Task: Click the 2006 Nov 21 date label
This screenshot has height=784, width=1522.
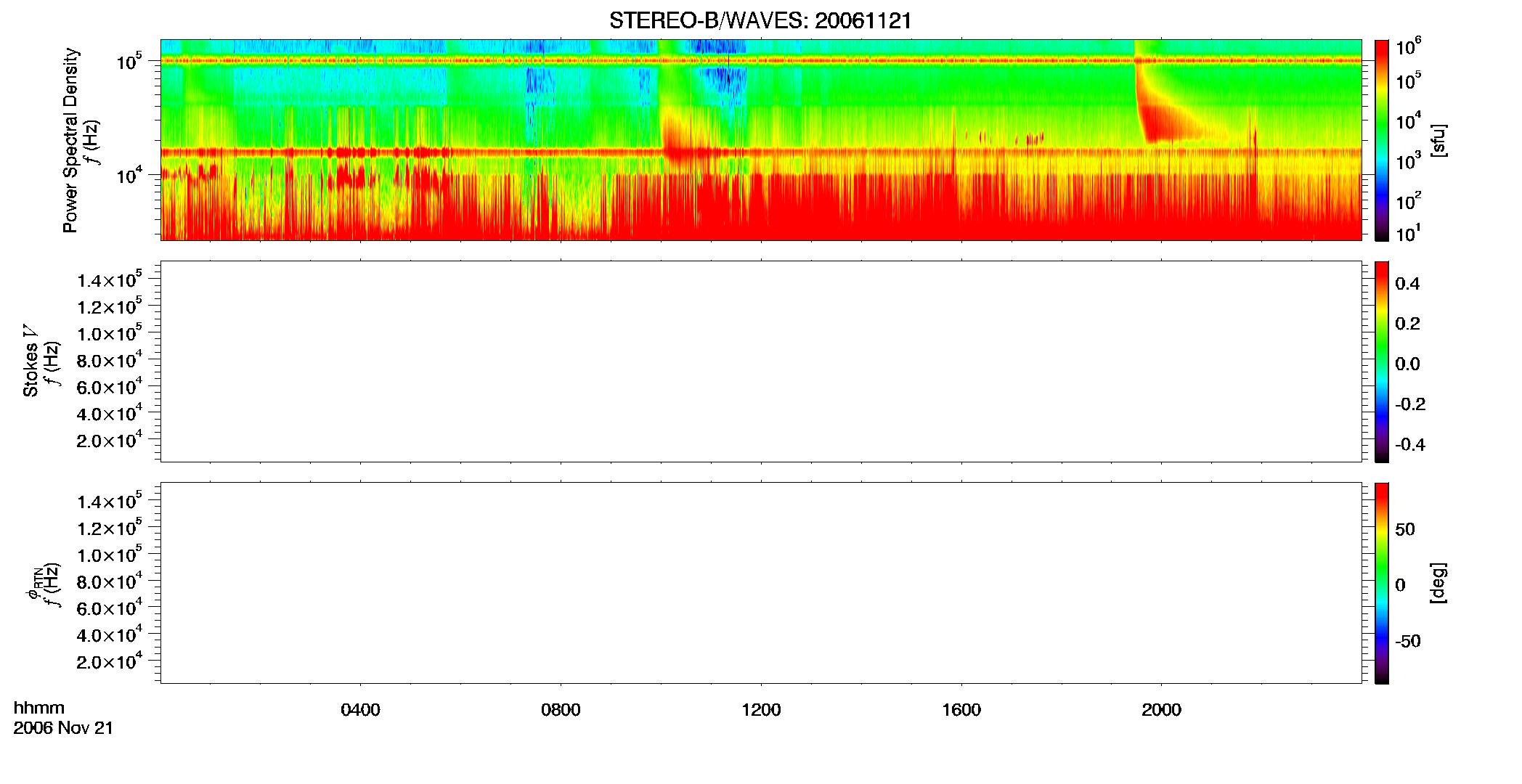Action: (63, 728)
